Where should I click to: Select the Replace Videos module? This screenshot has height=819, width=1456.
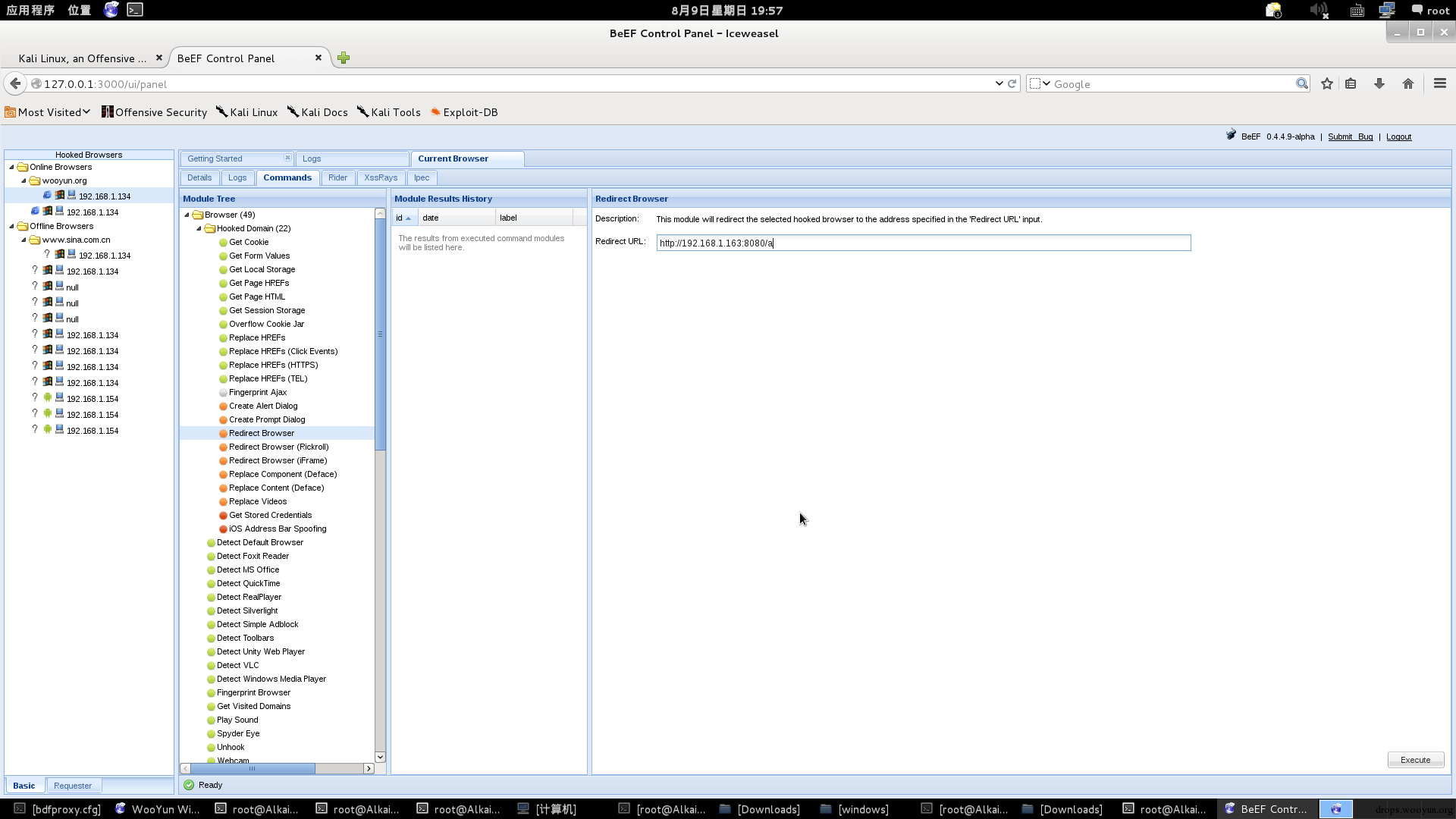click(258, 501)
